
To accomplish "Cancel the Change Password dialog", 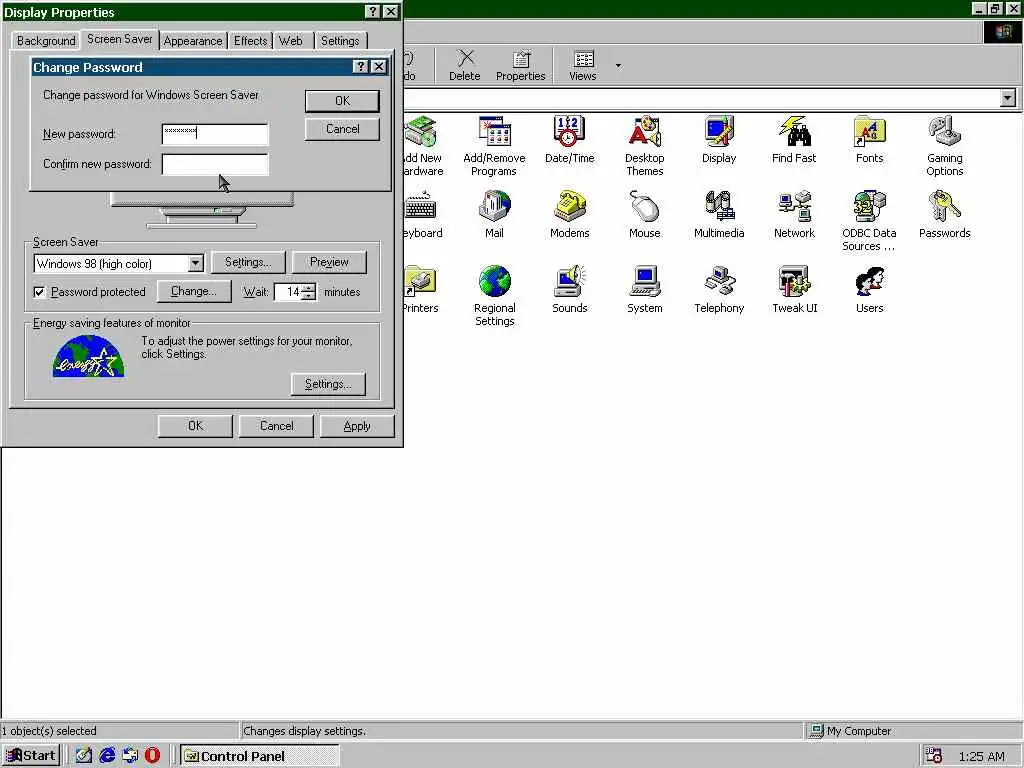I will 342,129.
